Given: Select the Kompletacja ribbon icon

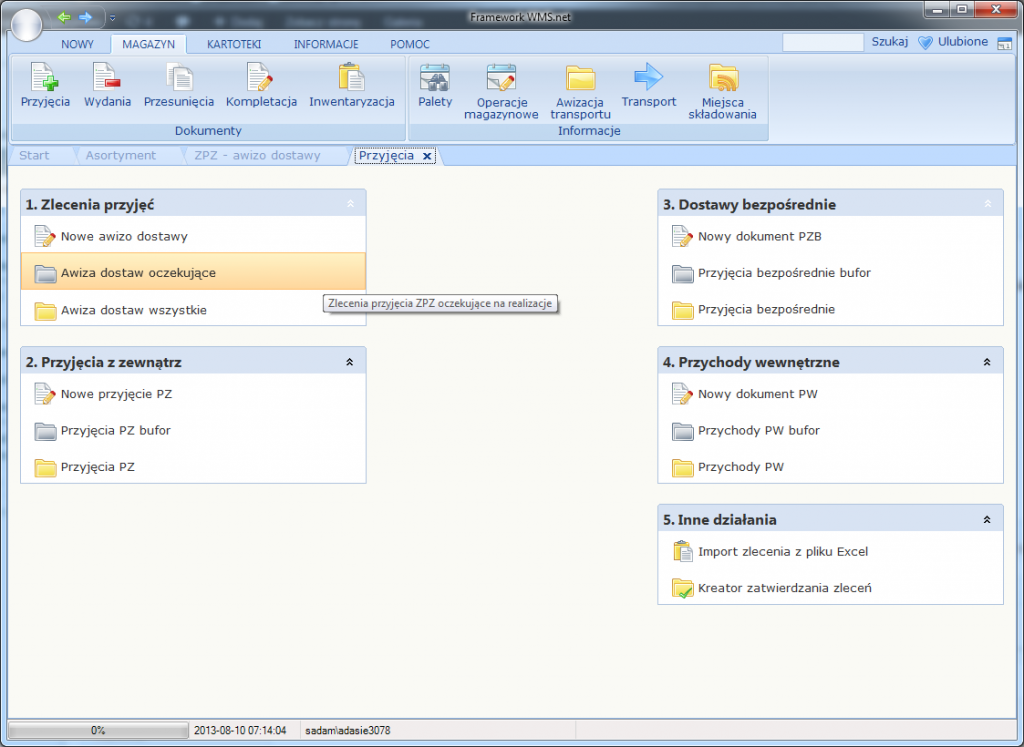Looking at the screenshot, I should 261,78.
